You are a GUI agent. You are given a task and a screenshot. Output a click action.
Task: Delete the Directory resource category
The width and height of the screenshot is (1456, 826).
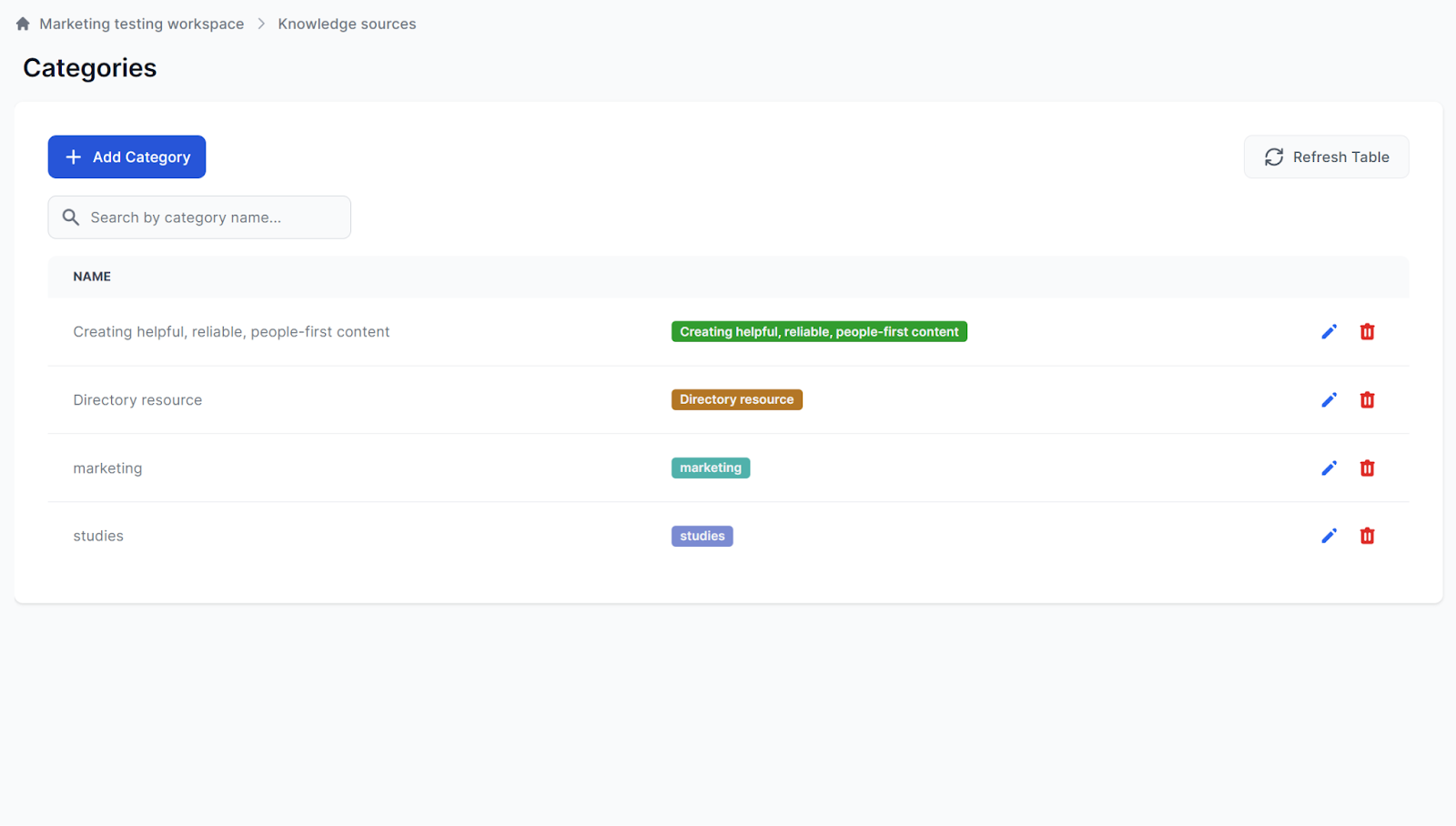1367,400
